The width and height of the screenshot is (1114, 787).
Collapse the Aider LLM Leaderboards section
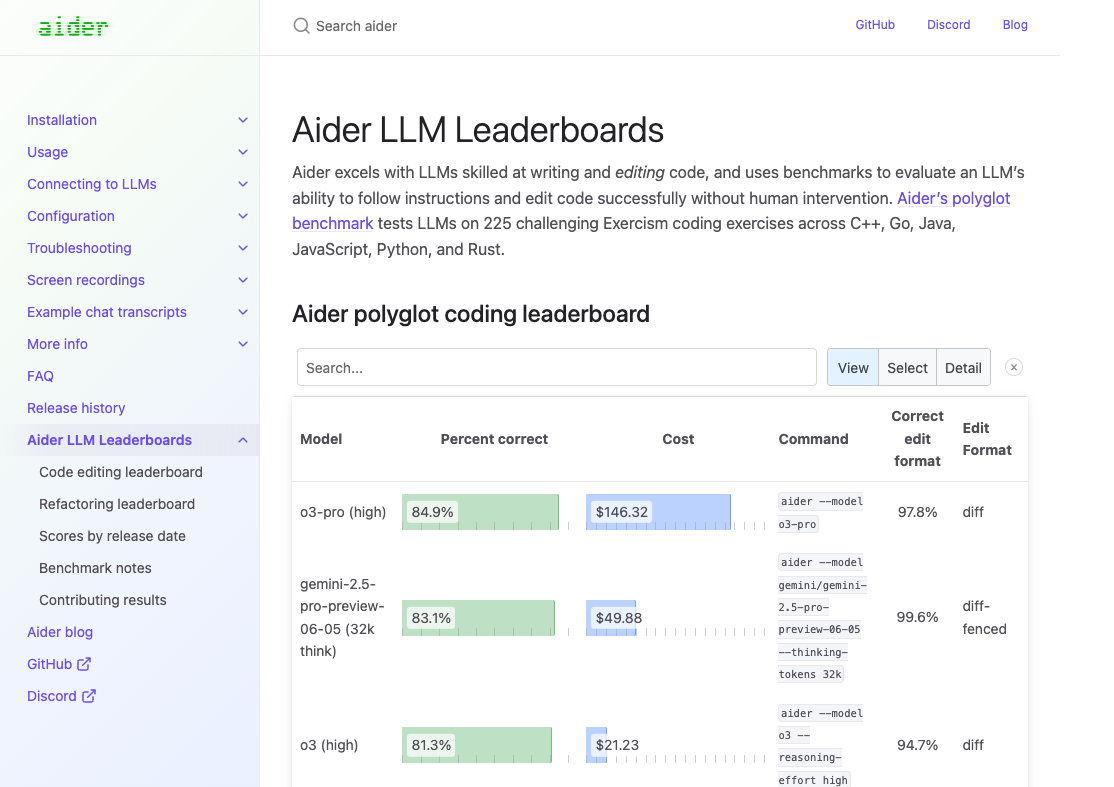point(243,440)
